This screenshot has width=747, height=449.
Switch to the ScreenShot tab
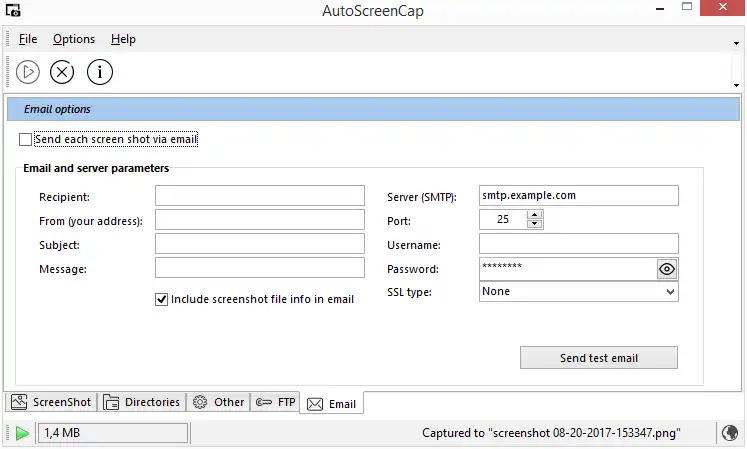point(51,402)
